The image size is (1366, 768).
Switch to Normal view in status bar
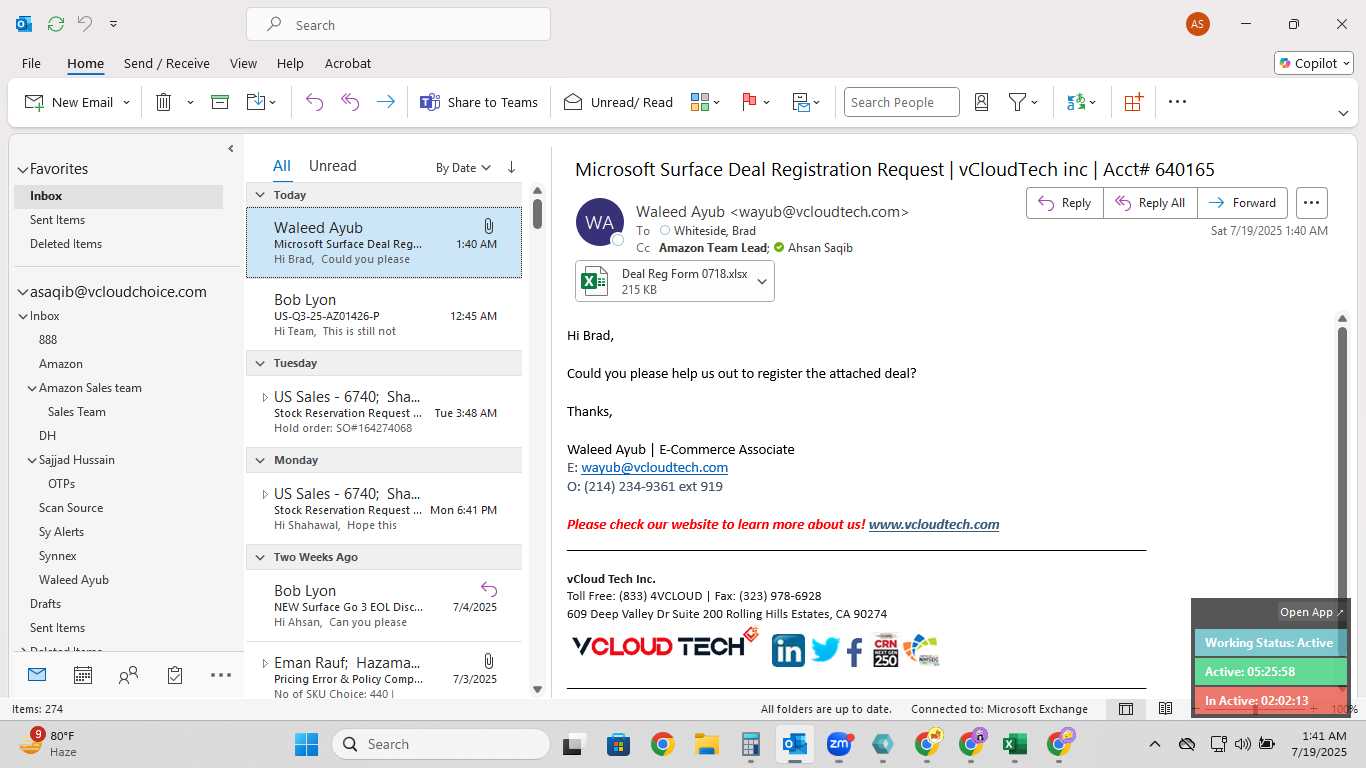point(1126,709)
